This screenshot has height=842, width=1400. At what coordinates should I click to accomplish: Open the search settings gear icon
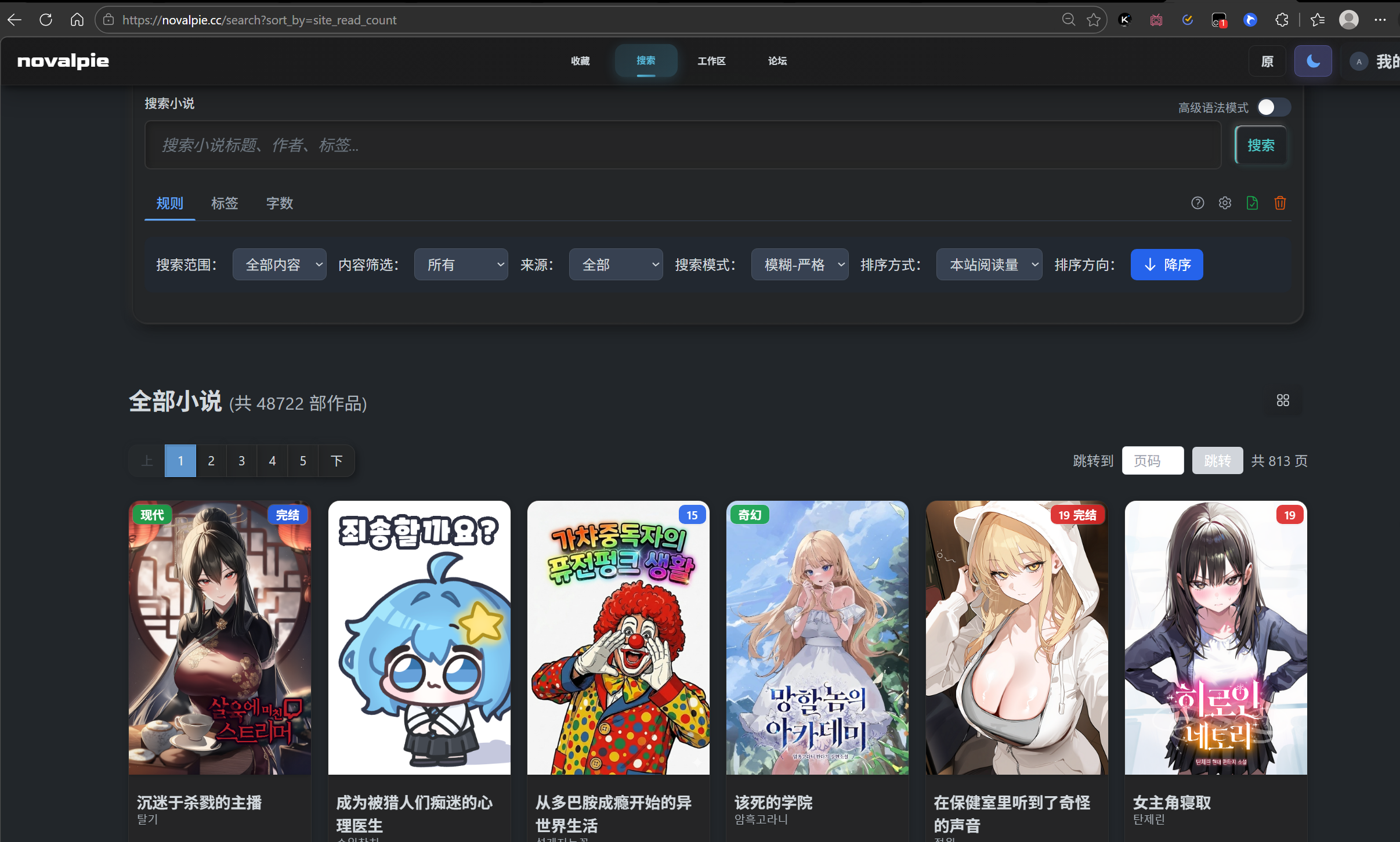click(1225, 203)
